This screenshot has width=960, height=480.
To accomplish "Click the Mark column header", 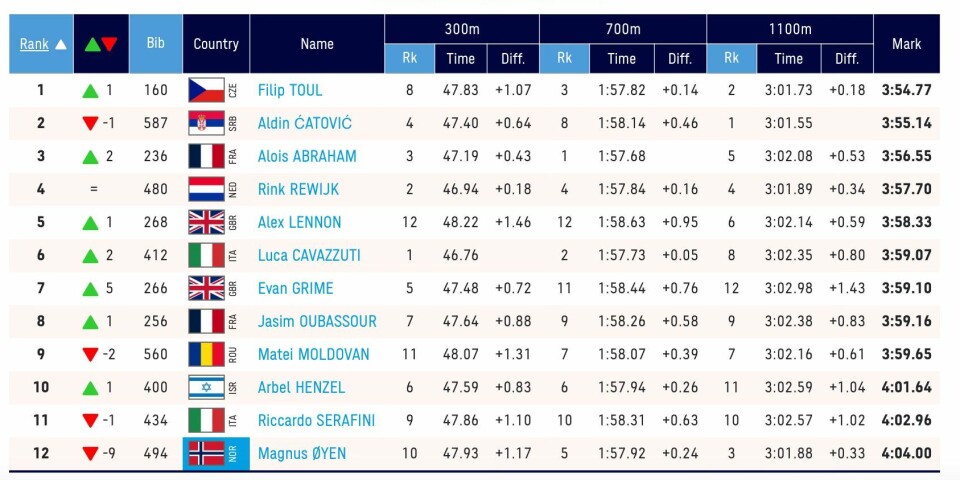I will click(906, 44).
